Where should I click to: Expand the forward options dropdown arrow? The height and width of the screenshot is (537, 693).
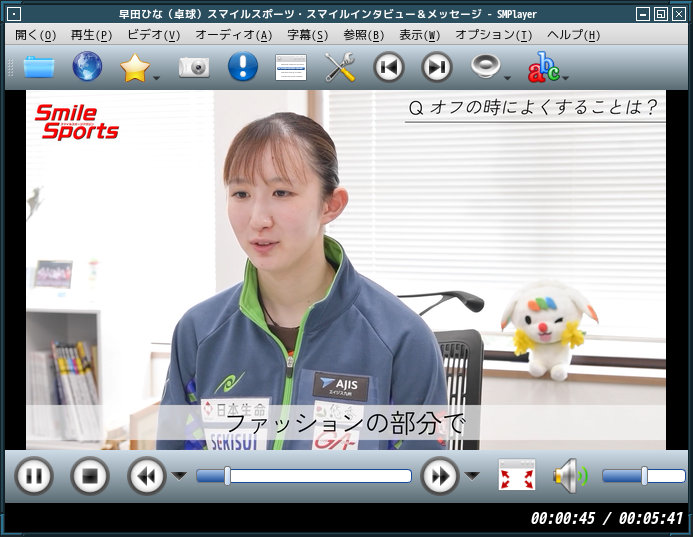tap(472, 476)
